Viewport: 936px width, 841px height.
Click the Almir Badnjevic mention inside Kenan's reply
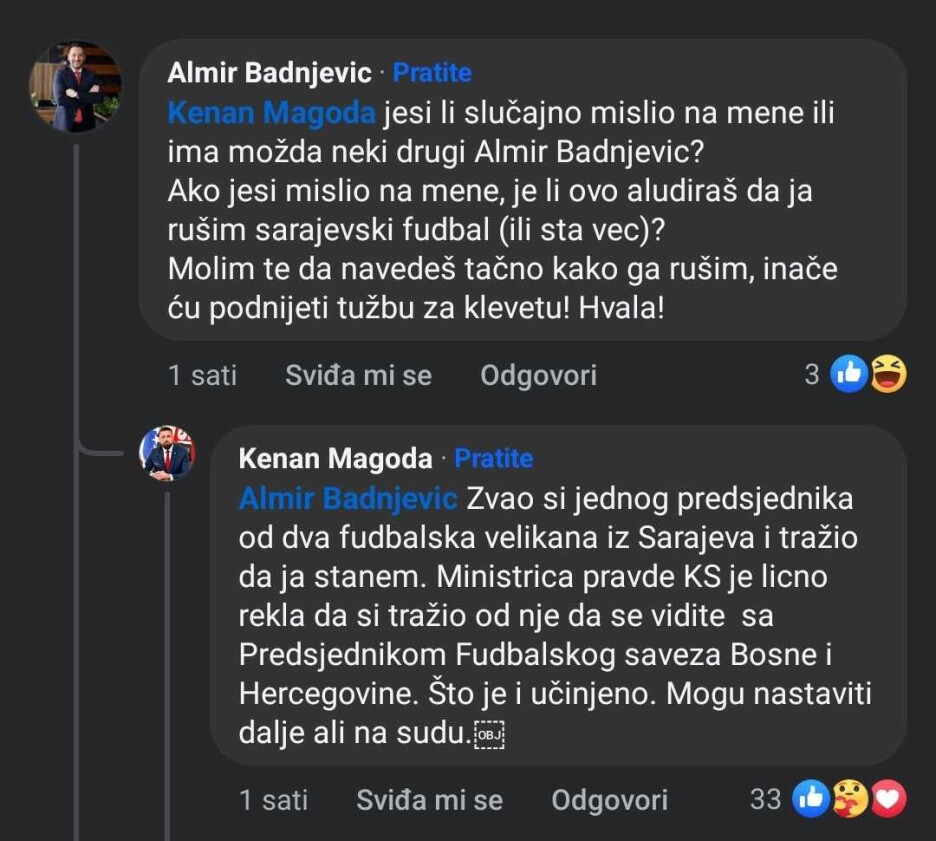[347, 498]
